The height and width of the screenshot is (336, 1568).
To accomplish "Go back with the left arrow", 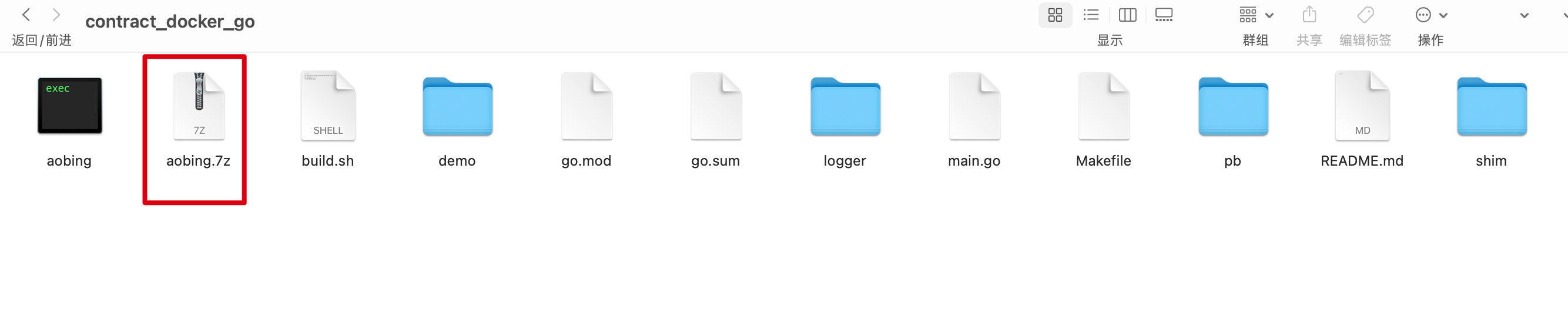I will click(26, 15).
